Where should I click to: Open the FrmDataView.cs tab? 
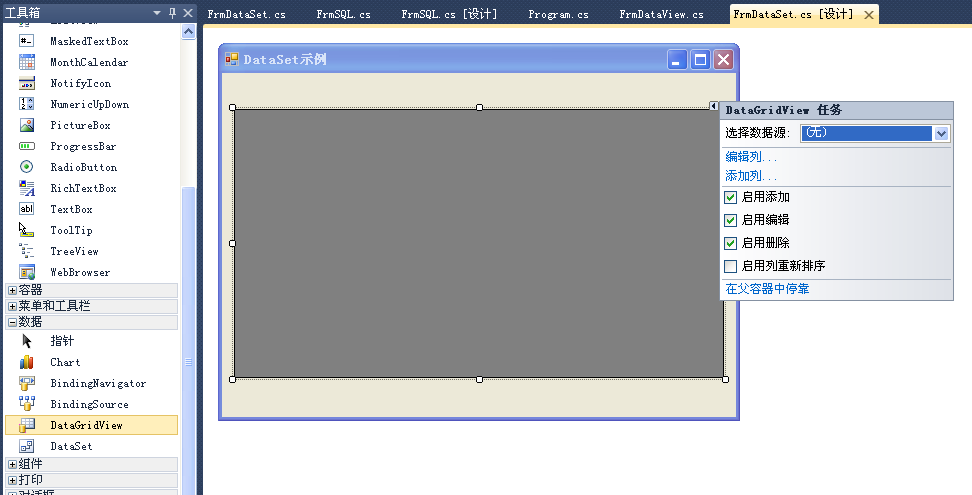661,15
